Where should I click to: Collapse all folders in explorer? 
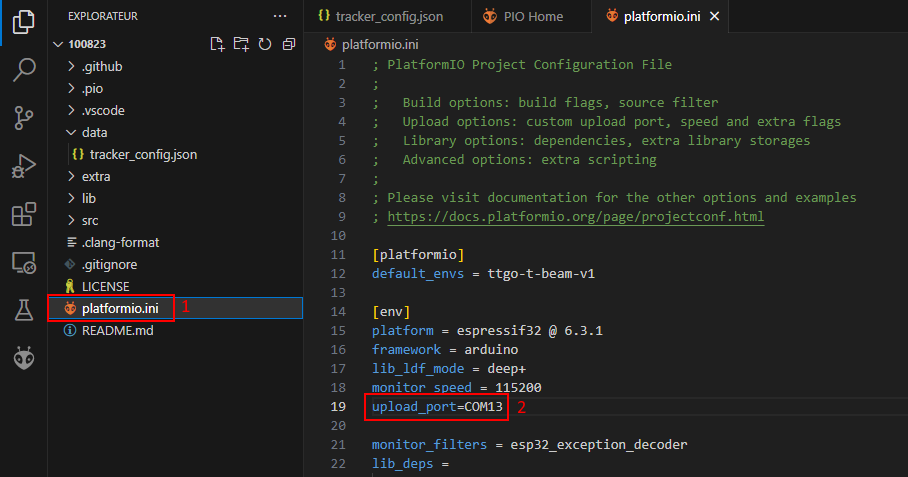coord(289,44)
